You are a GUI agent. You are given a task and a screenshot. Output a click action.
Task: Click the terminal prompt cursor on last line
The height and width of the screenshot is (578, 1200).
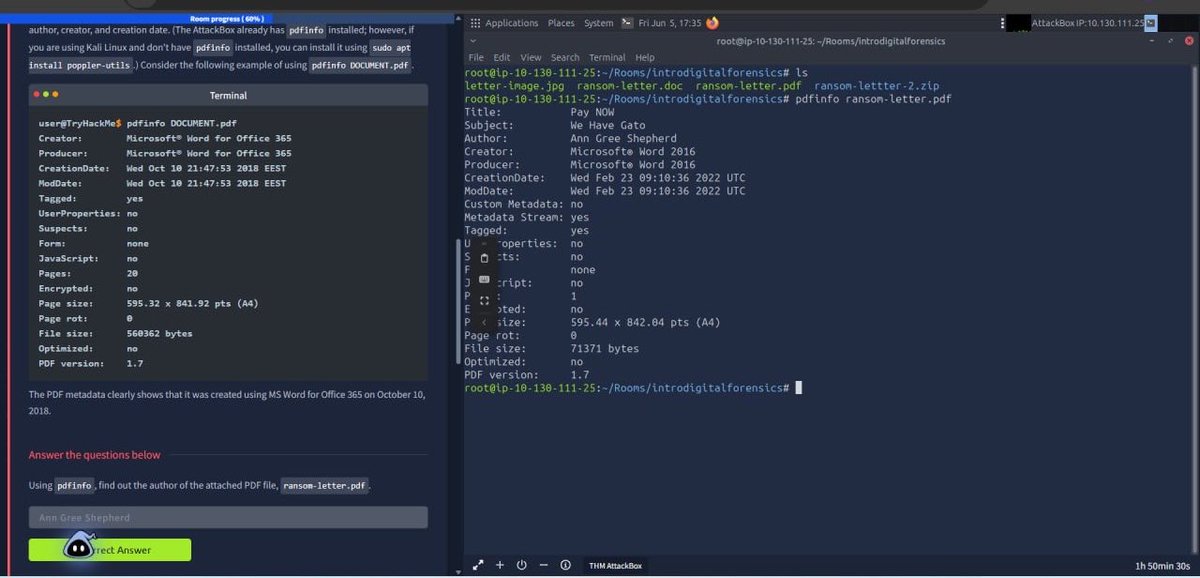click(x=798, y=388)
